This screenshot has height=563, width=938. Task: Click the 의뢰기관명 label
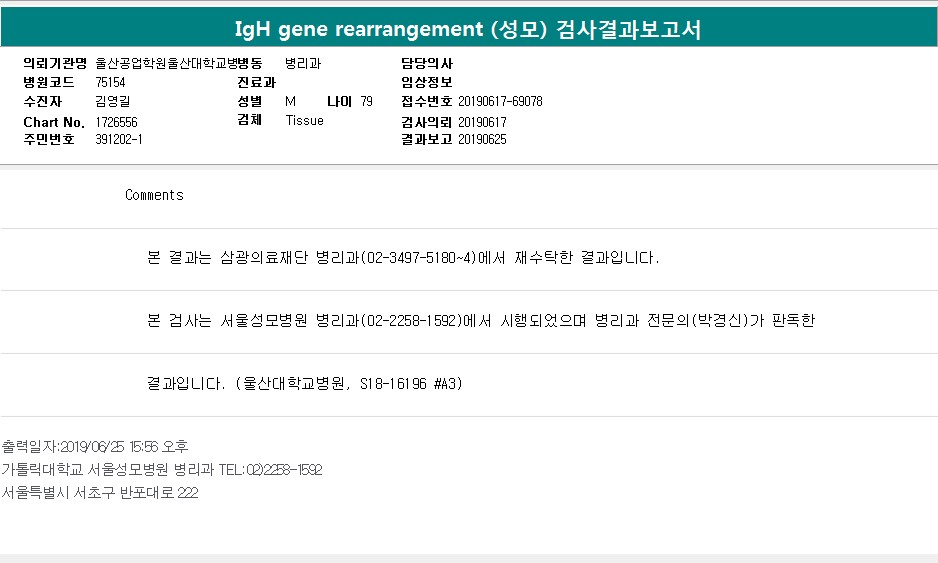tap(55, 63)
